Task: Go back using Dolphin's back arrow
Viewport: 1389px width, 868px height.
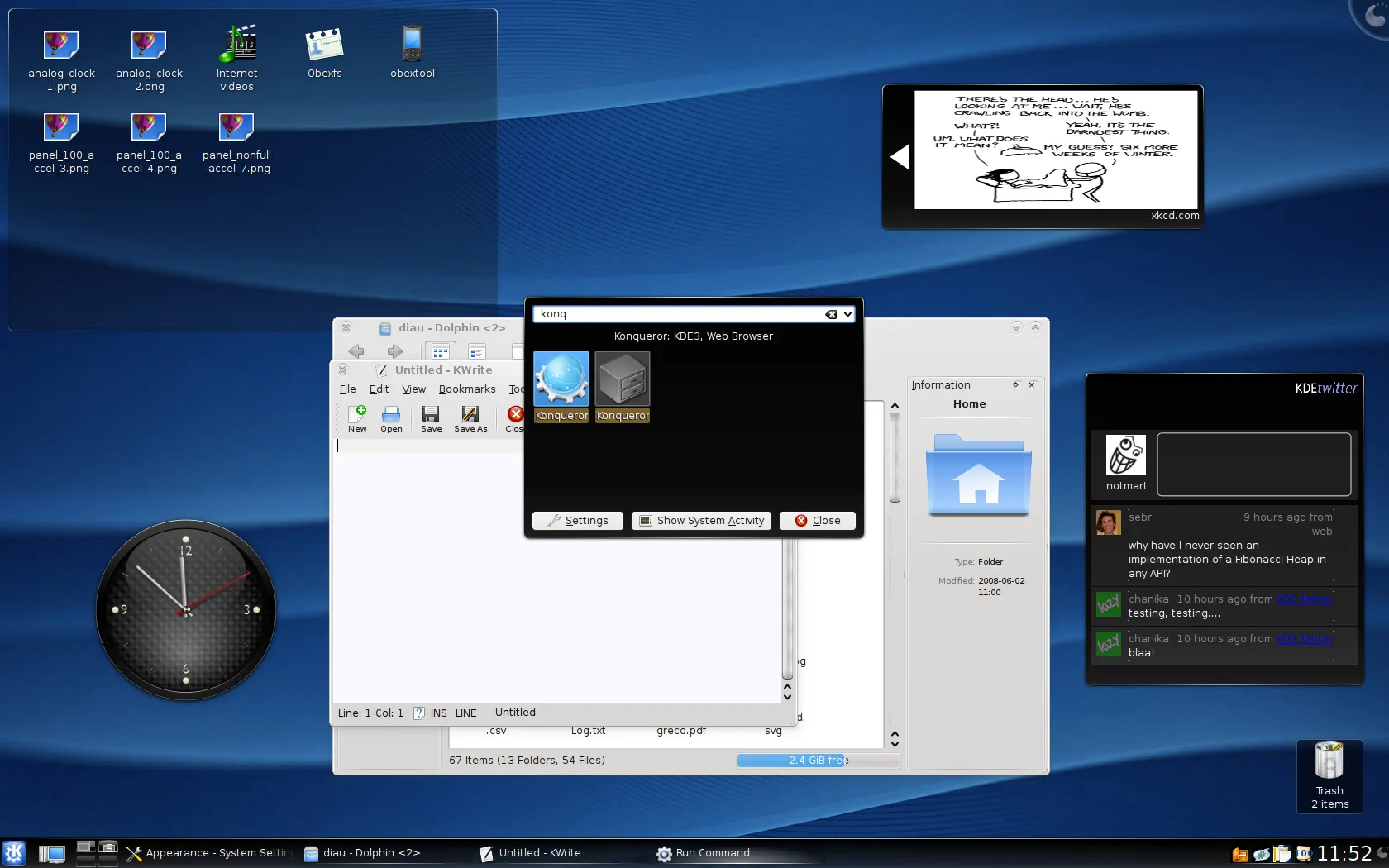Action: tap(356, 351)
